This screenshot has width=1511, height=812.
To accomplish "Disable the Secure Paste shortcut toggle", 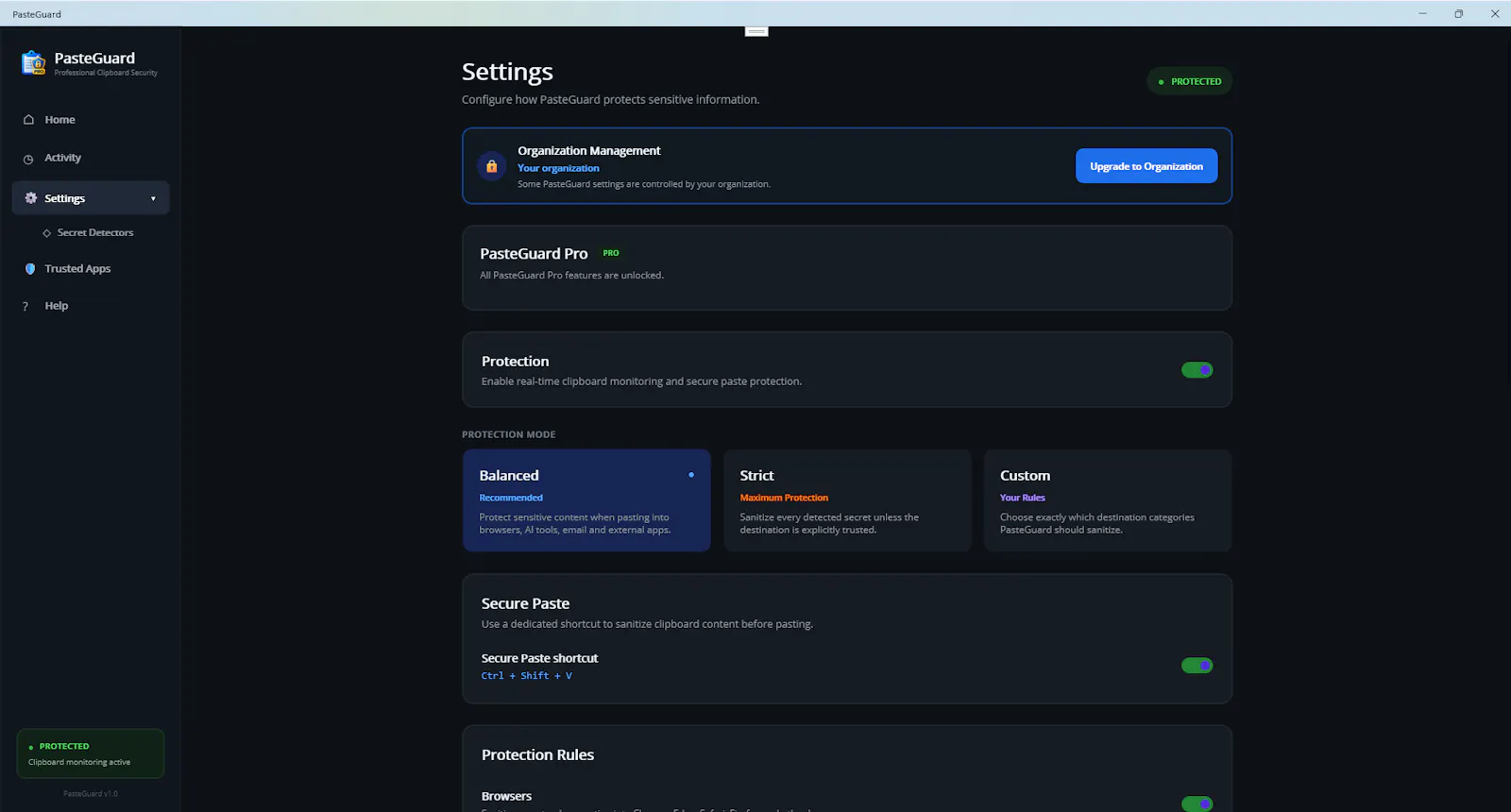I will [1197, 666].
